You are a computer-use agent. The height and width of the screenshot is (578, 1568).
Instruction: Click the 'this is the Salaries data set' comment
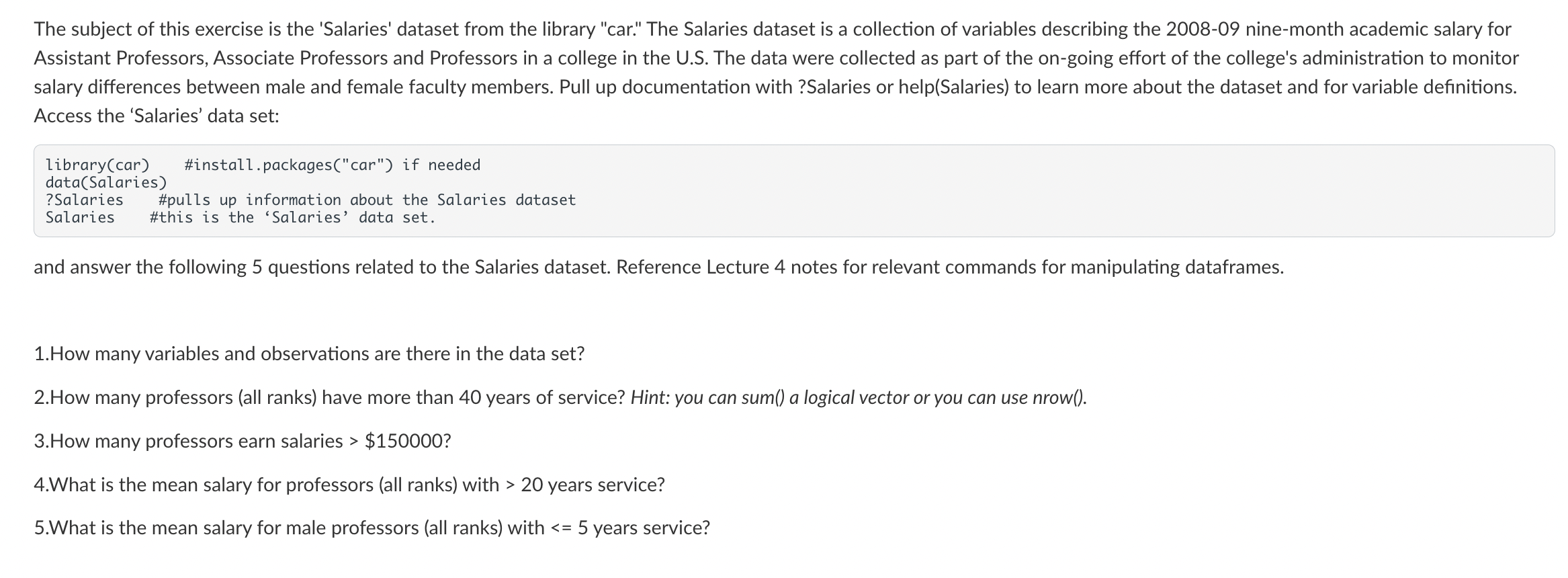pos(292,217)
